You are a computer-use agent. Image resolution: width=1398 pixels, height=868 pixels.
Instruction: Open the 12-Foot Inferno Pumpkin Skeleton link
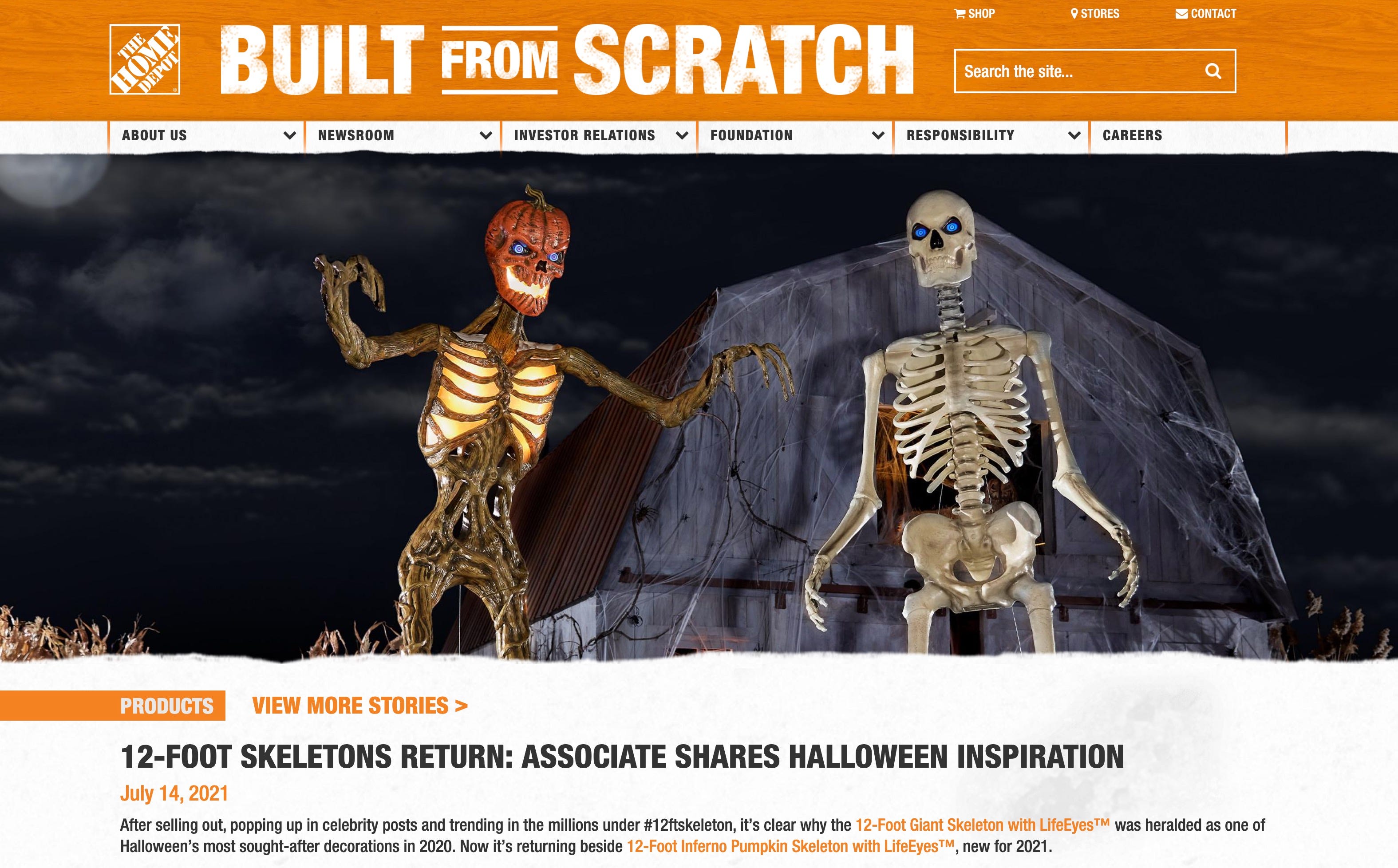click(x=790, y=846)
